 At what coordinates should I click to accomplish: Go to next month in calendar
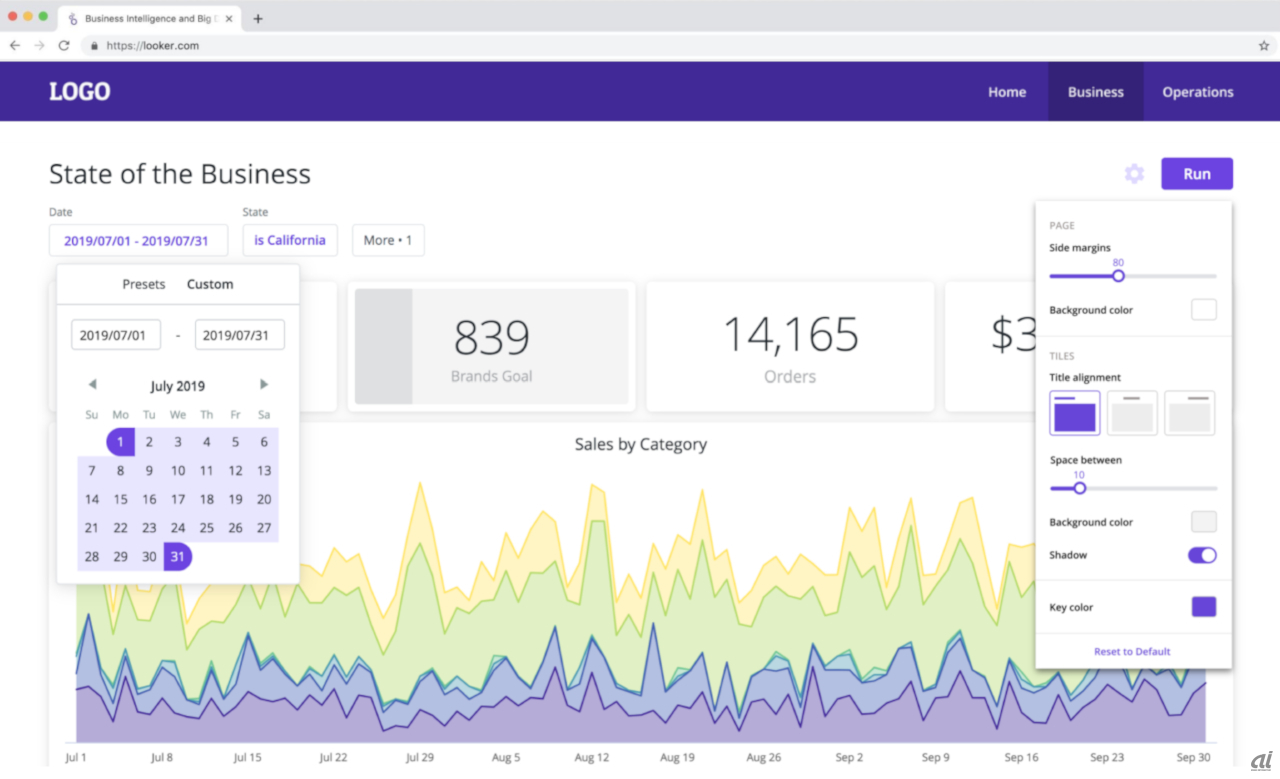[264, 385]
